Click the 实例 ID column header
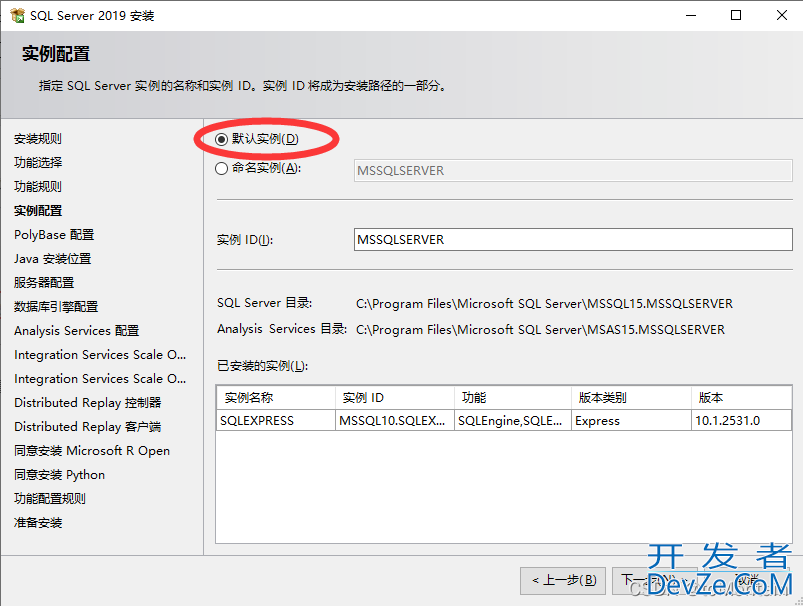This screenshot has width=803, height=606. tap(395, 398)
